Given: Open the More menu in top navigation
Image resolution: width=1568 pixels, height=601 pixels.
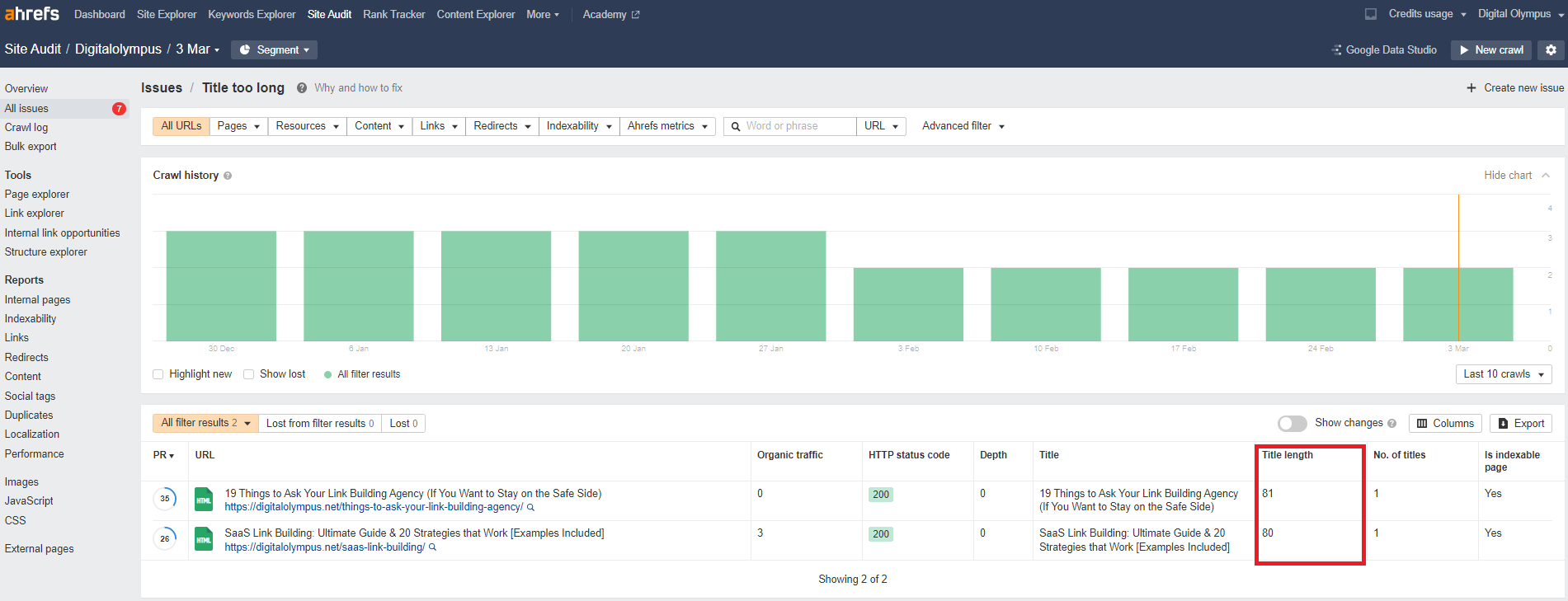Looking at the screenshot, I should coord(543,15).
